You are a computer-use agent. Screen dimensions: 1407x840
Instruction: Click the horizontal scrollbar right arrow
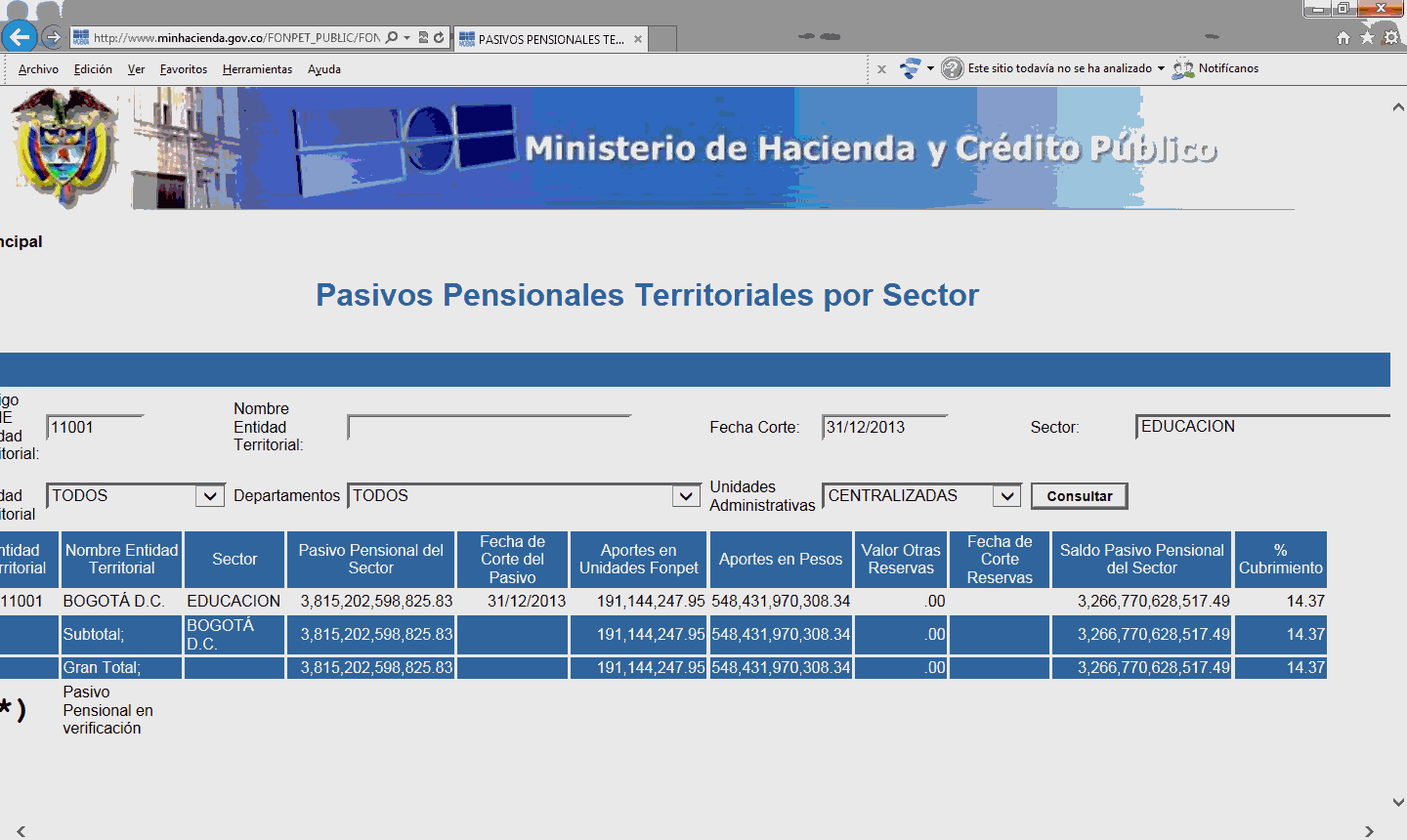point(1369,831)
